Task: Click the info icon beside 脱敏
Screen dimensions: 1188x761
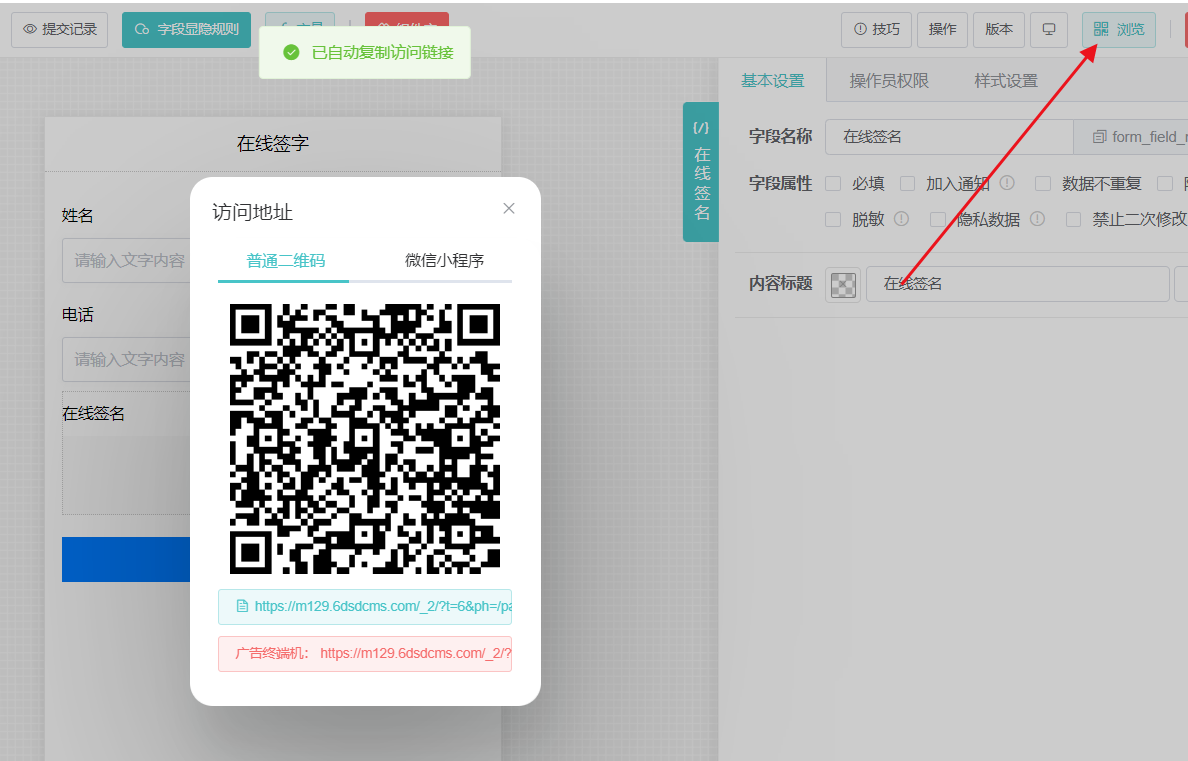Action: (x=901, y=218)
